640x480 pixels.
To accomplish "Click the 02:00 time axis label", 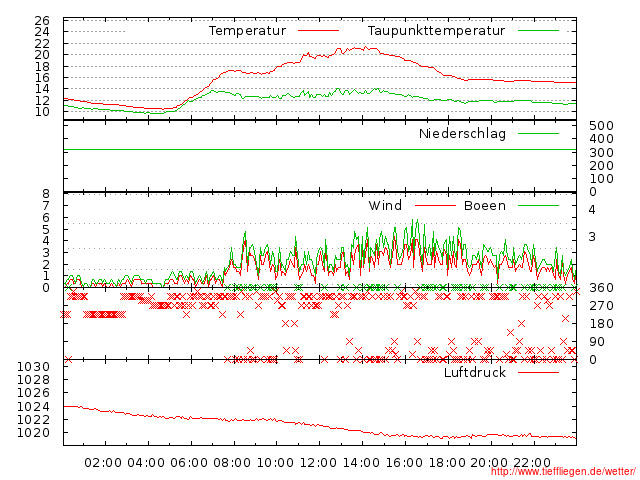I will (x=103, y=463).
